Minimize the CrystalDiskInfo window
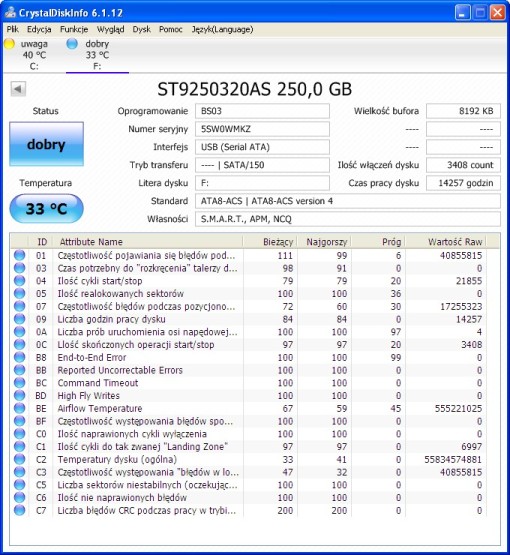Image resolution: width=510 pixels, height=555 pixels. tap(462, 13)
